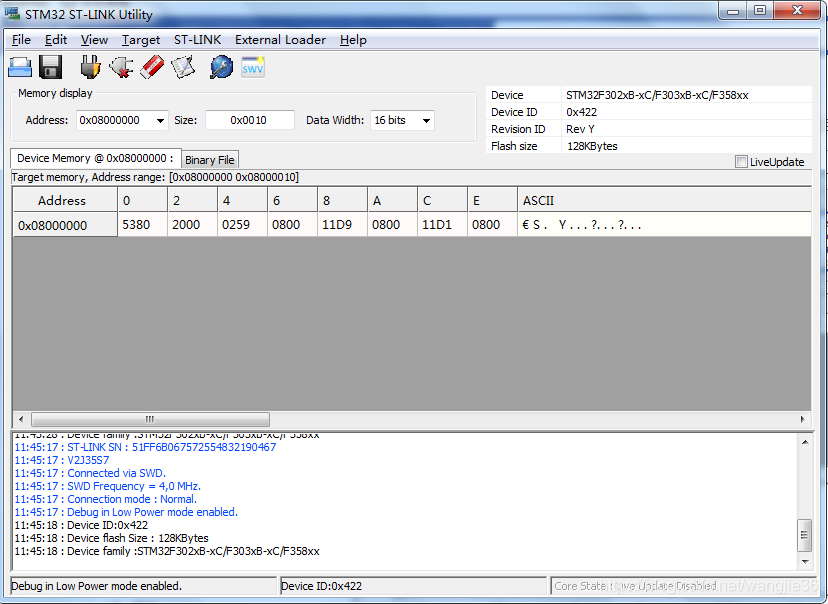This screenshot has width=828, height=604.
Task: Click the Size input field
Action: (x=249, y=120)
